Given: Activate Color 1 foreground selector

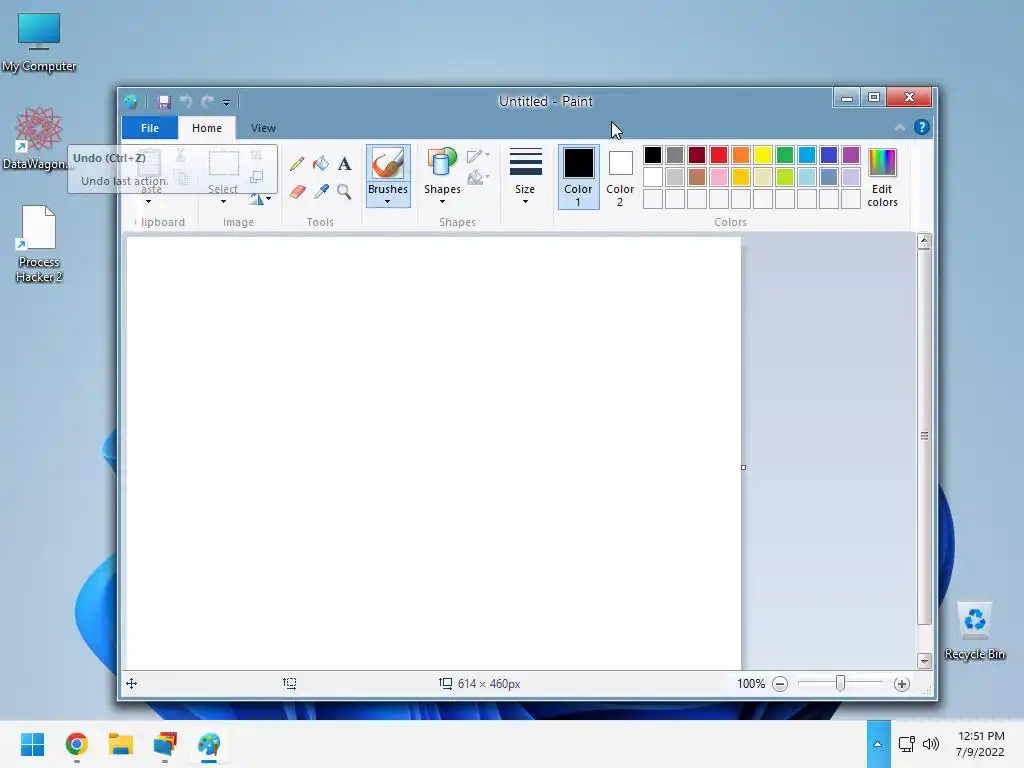Looking at the screenshot, I should pos(579,177).
